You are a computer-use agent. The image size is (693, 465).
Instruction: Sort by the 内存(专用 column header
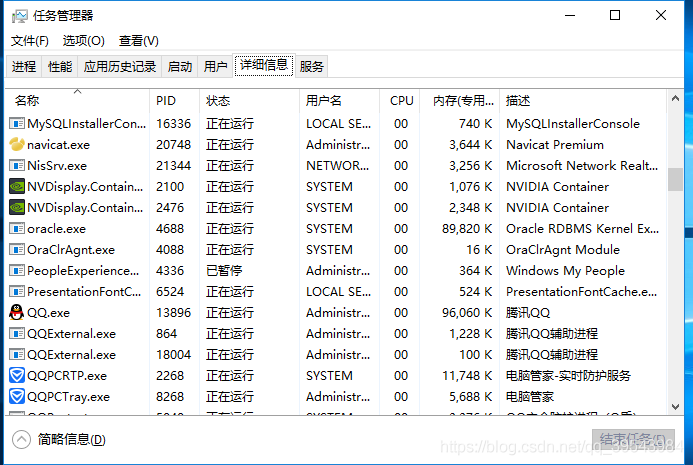click(x=460, y=101)
